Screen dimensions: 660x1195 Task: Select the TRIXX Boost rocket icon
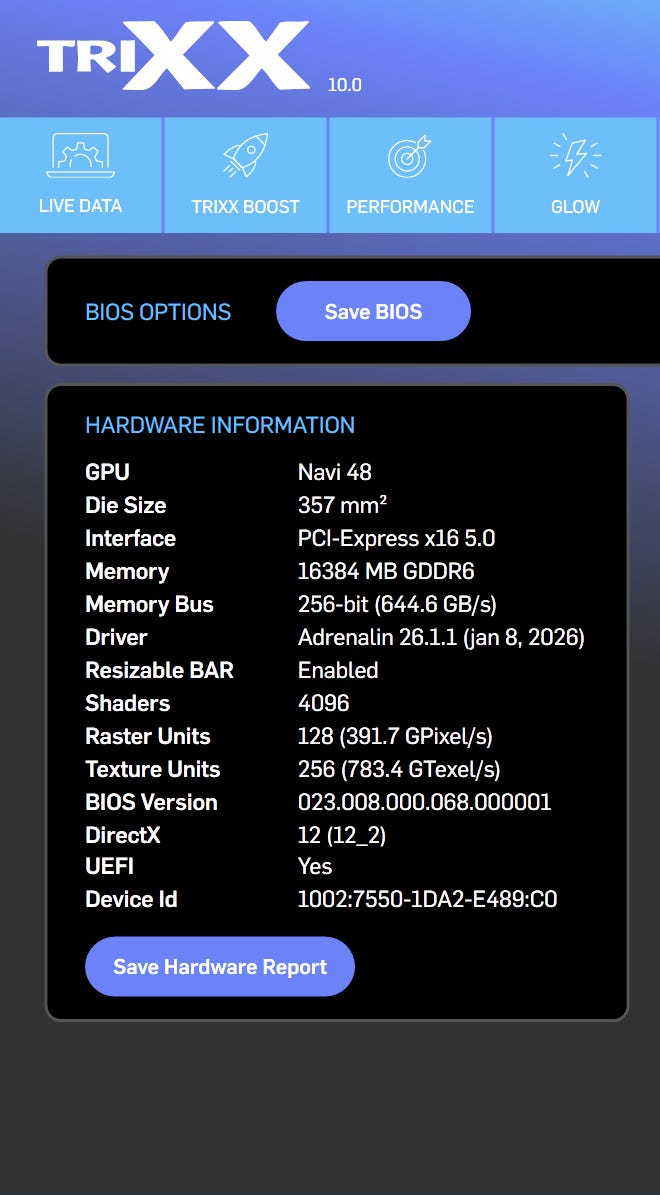(245, 155)
